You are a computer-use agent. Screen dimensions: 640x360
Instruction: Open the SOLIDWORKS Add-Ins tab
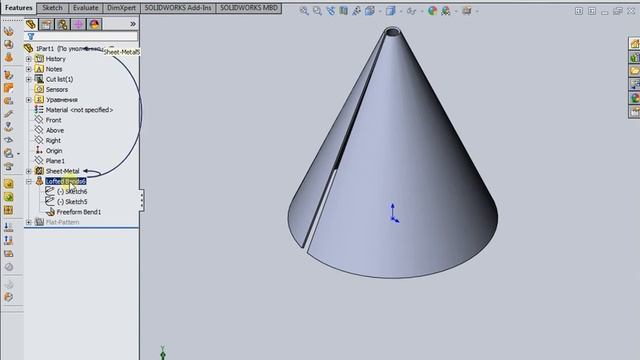pyautogui.click(x=178, y=8)
